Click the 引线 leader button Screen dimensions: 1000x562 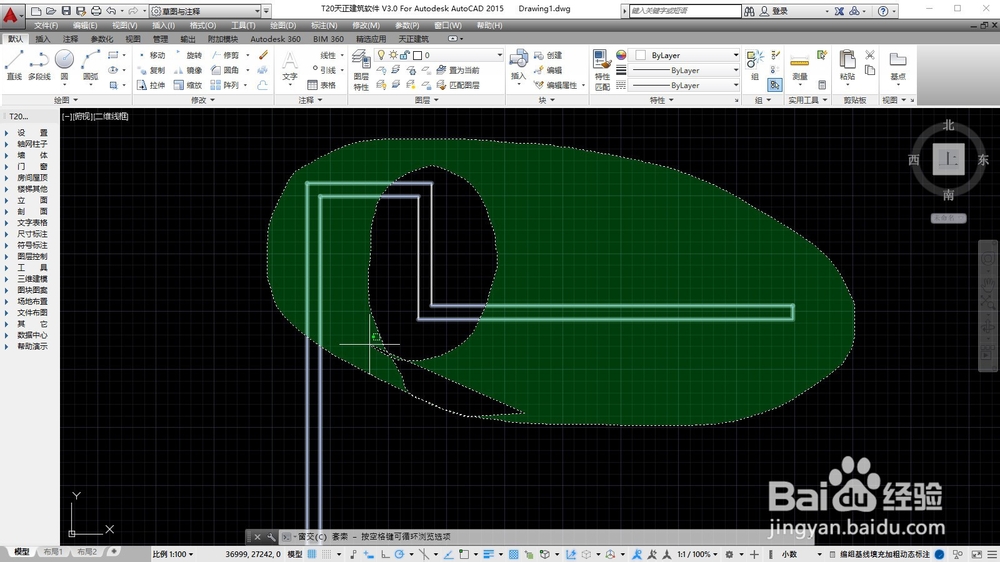[323, 70]
